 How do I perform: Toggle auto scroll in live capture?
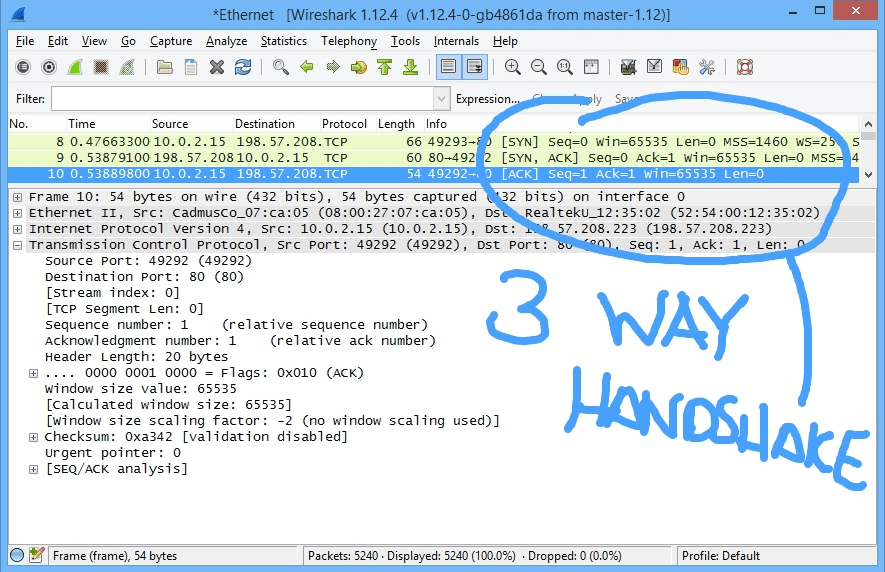coord(474,67)
